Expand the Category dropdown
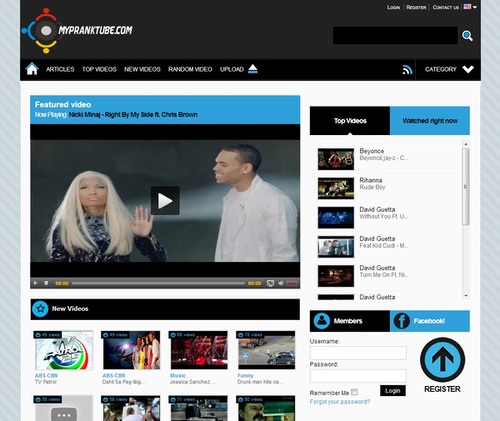500x421 pixels. tap(449, 69)
